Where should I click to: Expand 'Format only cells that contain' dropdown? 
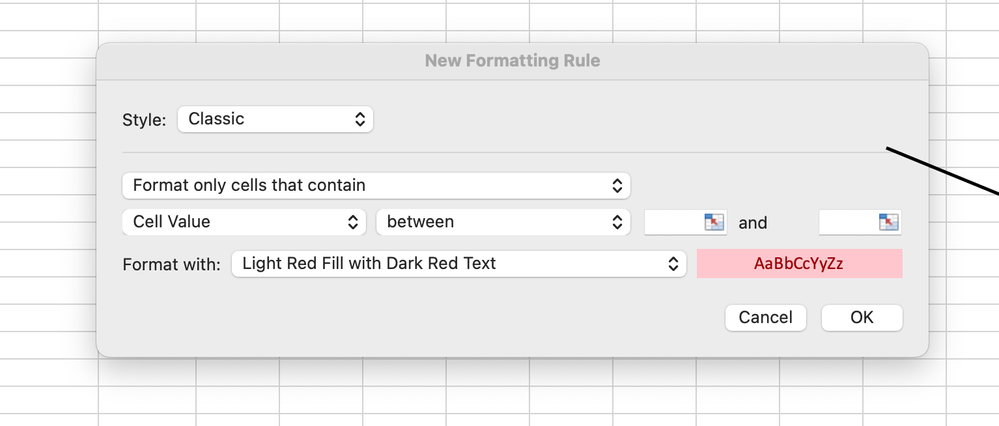[375, 185]
